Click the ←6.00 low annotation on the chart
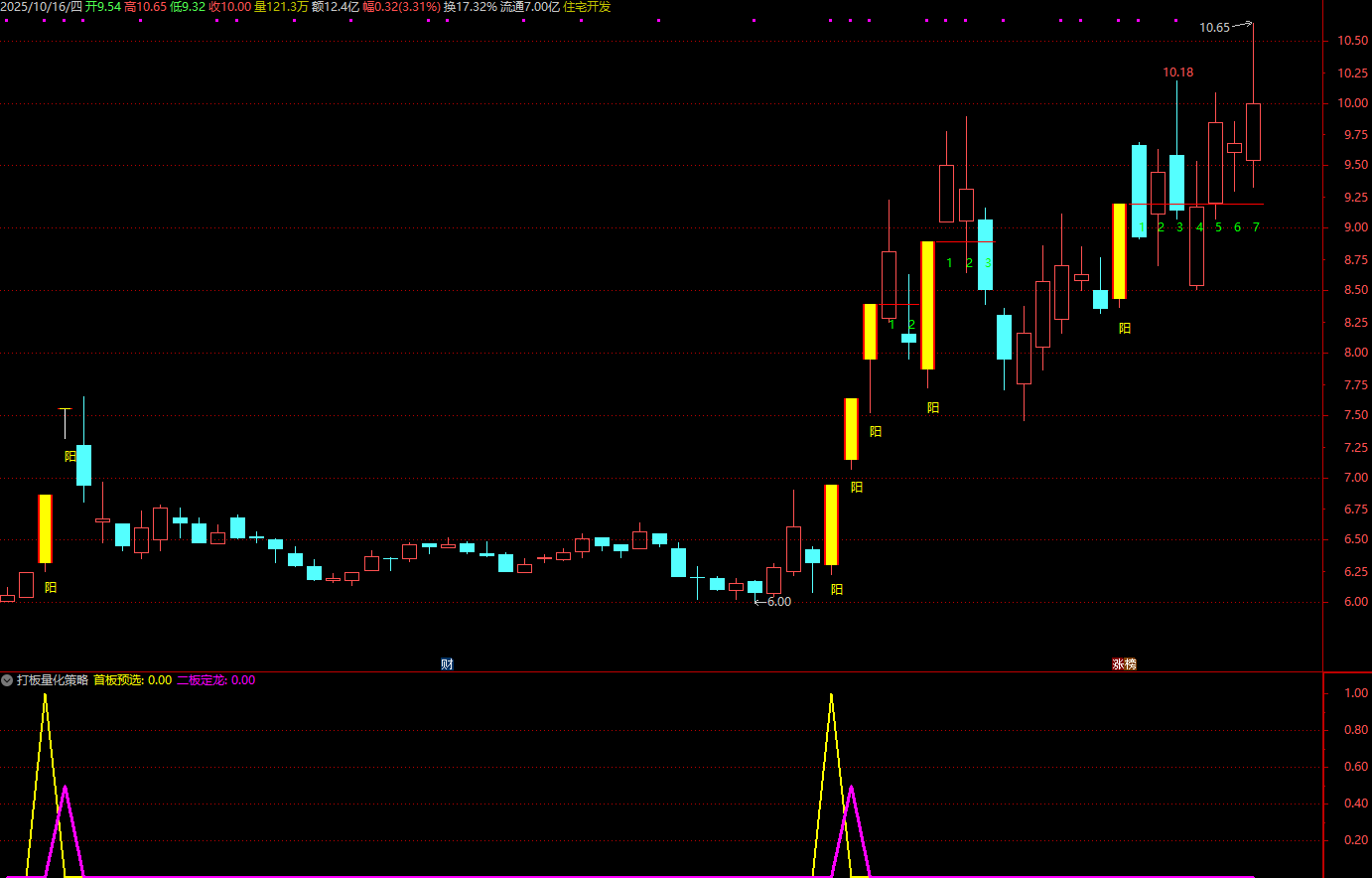Viewport: 1372px width, 878px height. (773, 602)
